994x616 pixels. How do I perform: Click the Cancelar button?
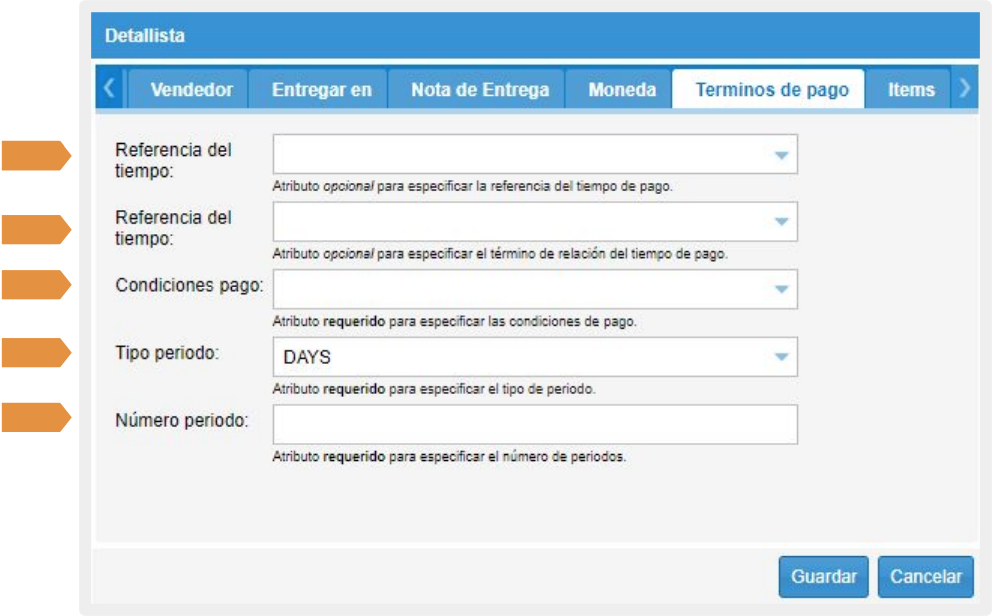click(x=925, y=577)
